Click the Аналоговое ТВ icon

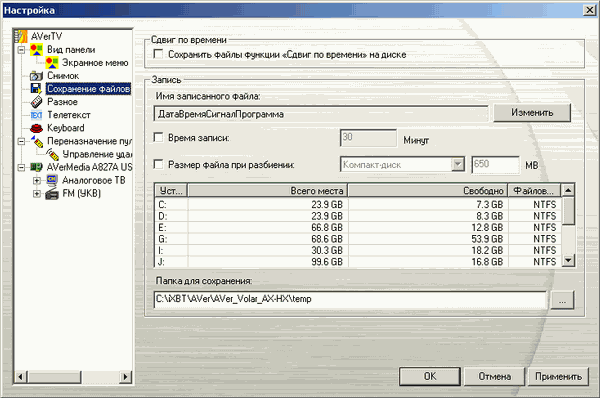click(52, 180)
